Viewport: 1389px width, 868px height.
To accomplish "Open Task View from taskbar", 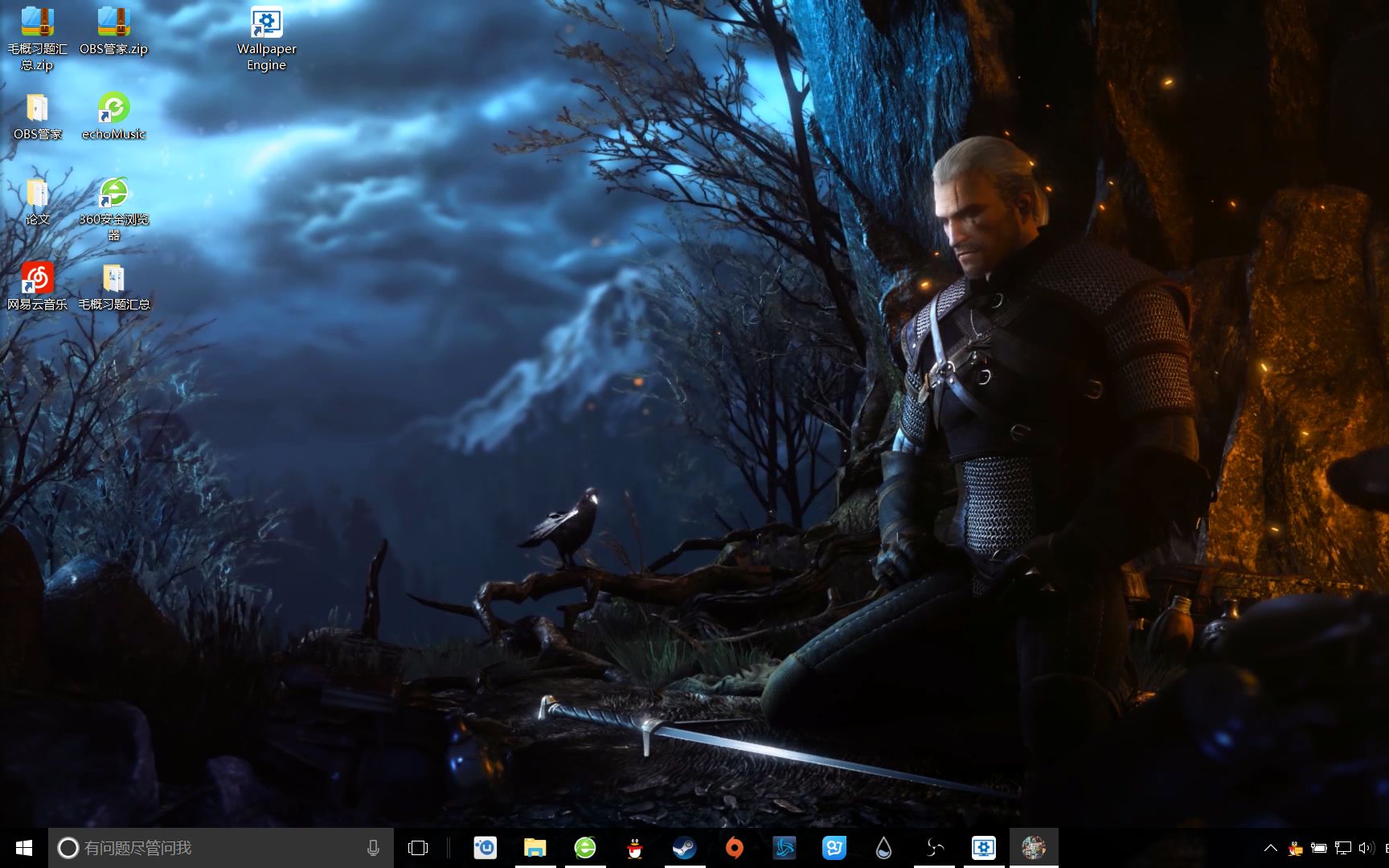I will tap(418, 848).
